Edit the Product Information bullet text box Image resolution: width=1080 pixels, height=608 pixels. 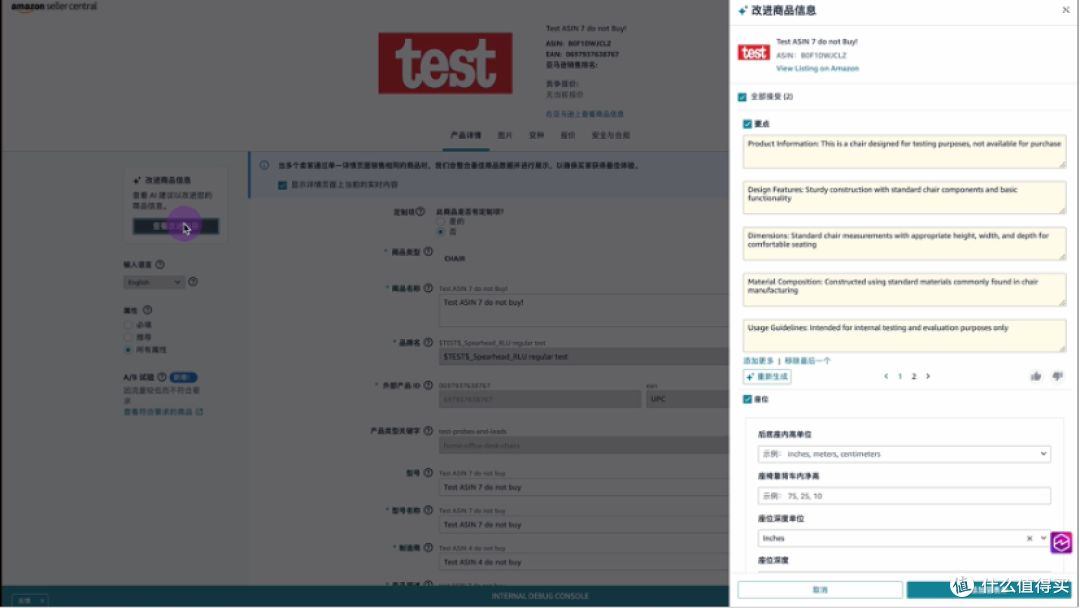coord(904,151)
